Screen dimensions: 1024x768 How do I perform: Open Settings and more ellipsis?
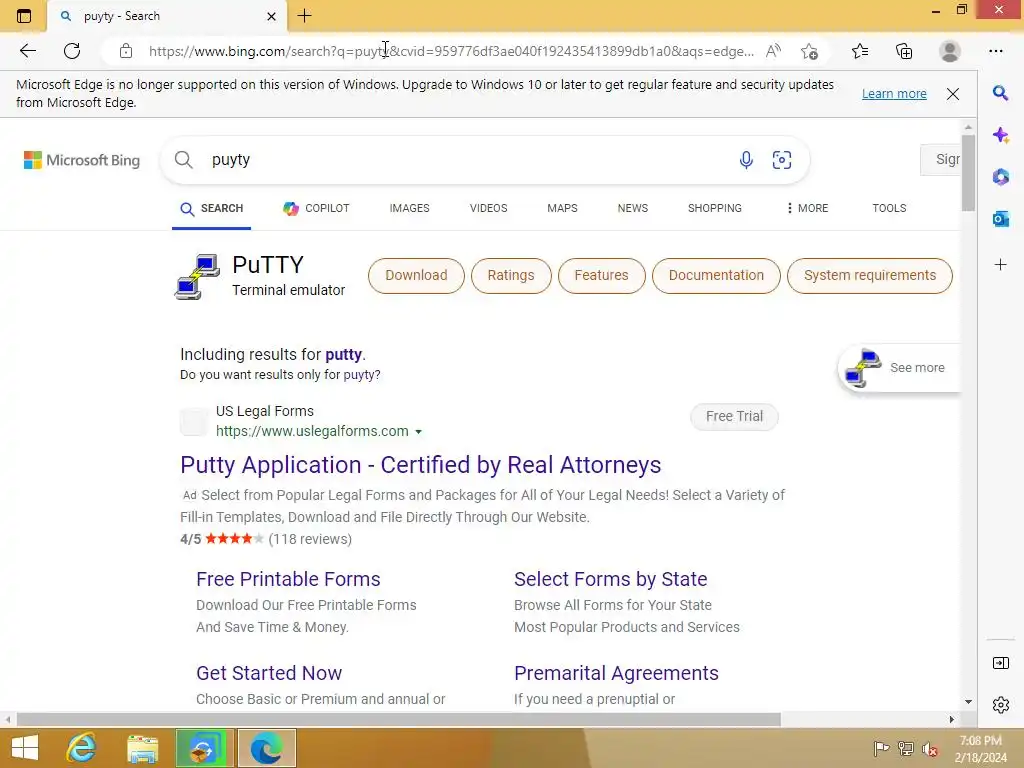(x=995, y=51)
